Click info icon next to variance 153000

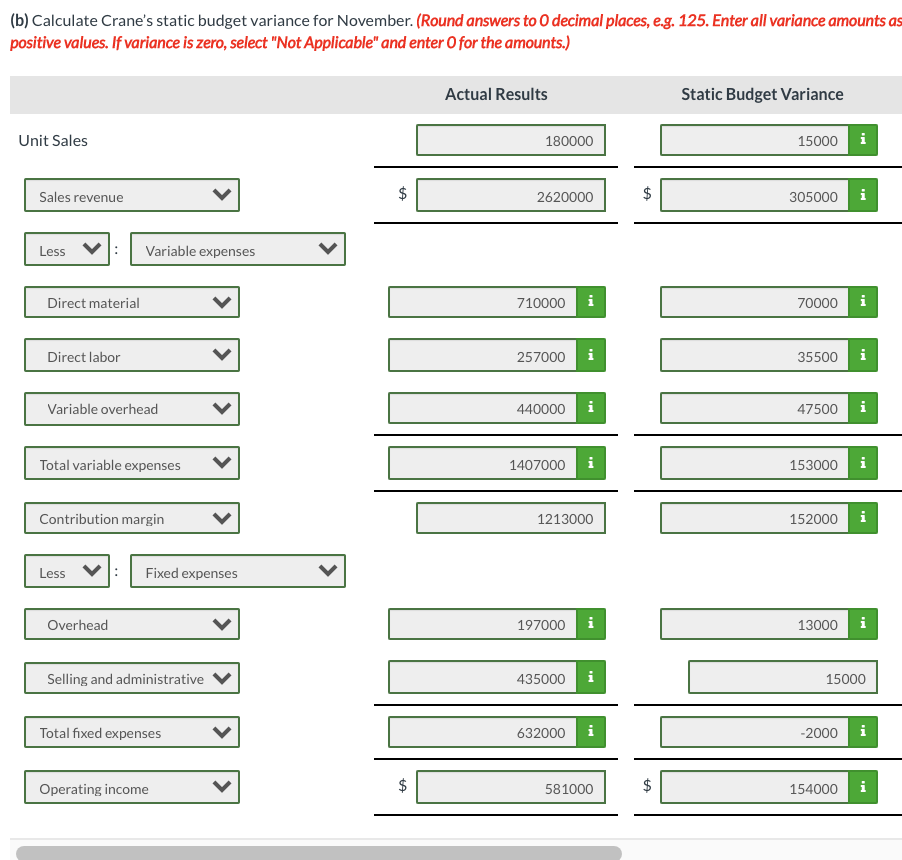tap(863, 464)
